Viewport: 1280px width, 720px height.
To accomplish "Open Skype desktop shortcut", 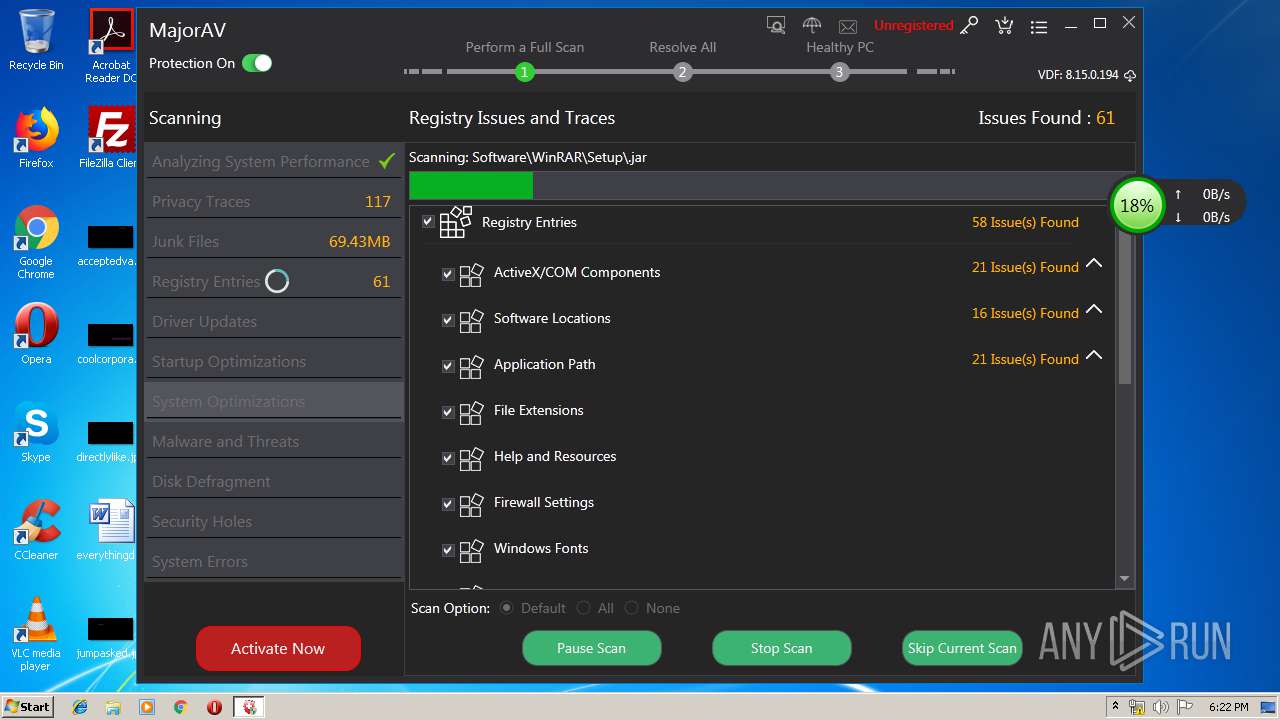I will [x=36, y=432].
